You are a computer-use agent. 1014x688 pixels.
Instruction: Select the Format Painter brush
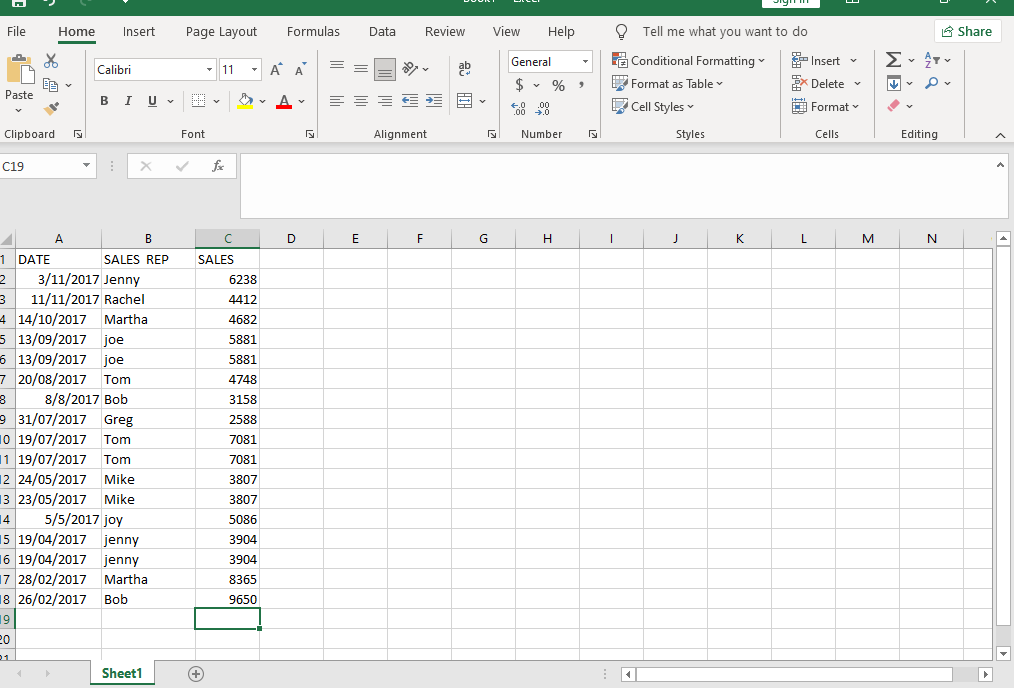(x=51, y=108)
